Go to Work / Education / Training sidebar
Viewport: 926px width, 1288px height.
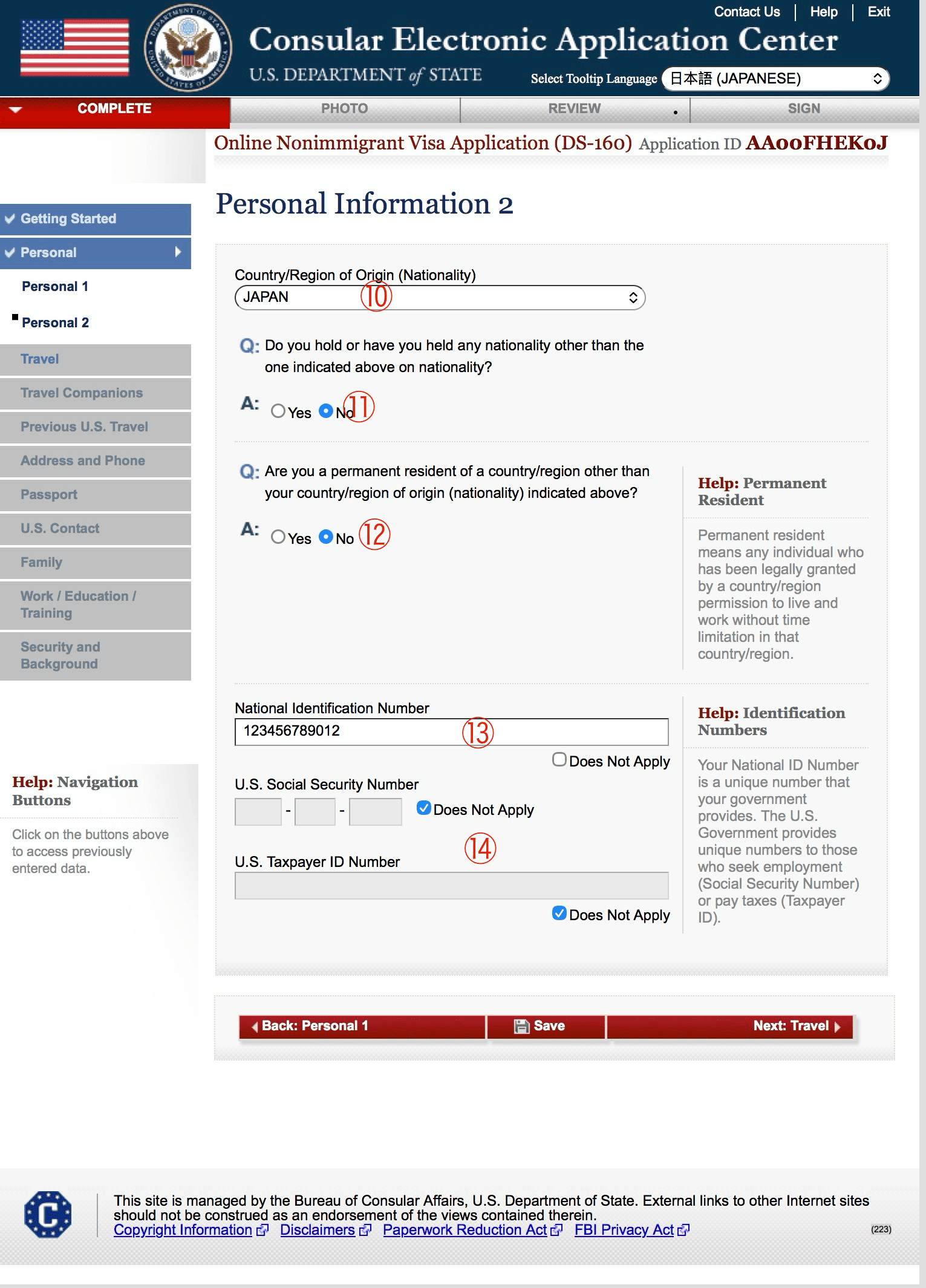click(x=96, y=605)
